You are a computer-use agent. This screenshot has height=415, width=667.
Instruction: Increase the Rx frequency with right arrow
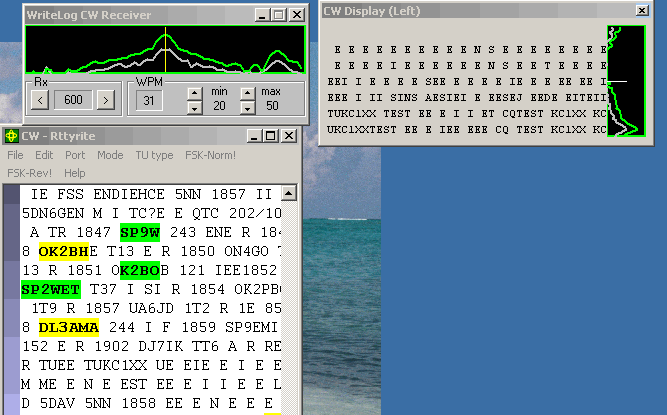(x=105, y=100)
